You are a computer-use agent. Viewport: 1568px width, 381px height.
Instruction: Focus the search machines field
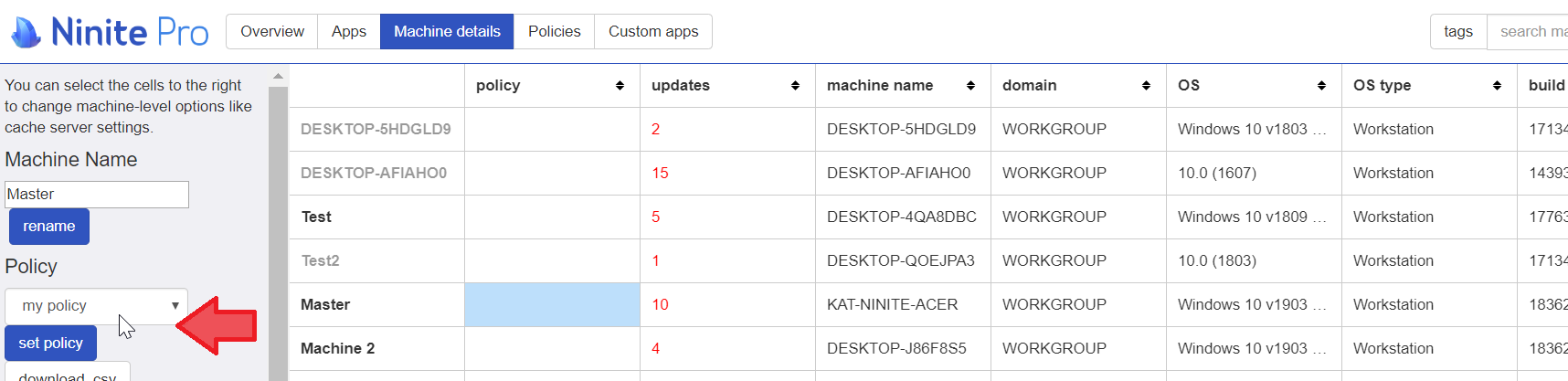pos(1528,31)
